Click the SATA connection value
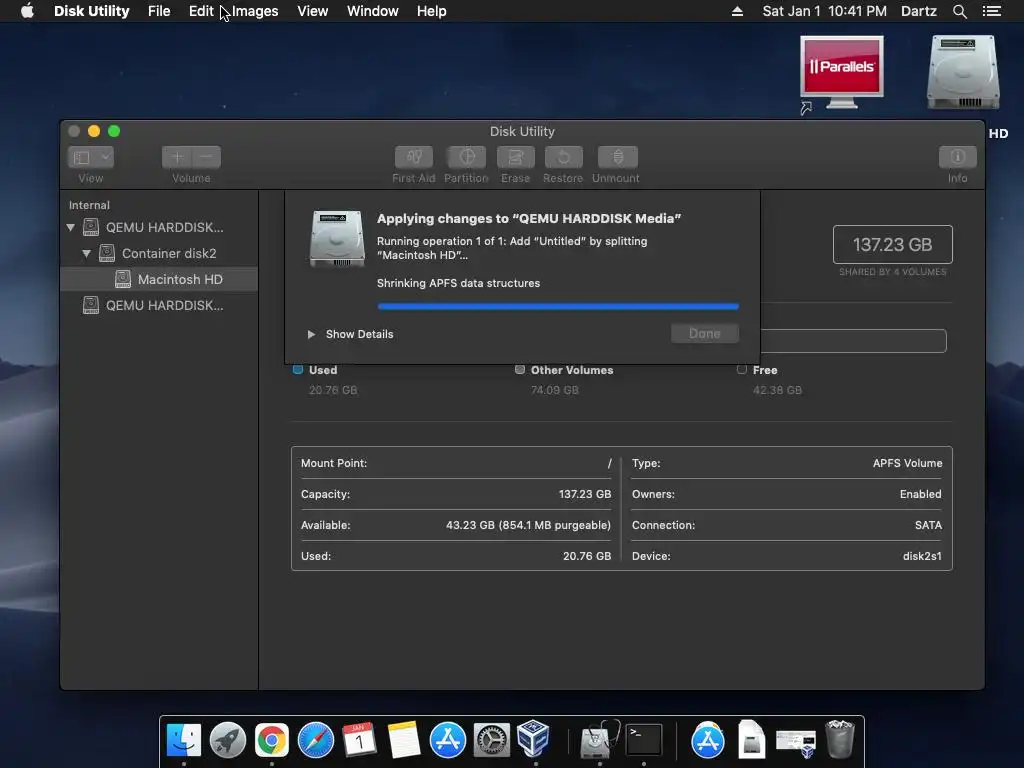The width and height of the screenshot is (1024, 768). tap(928, 525)
